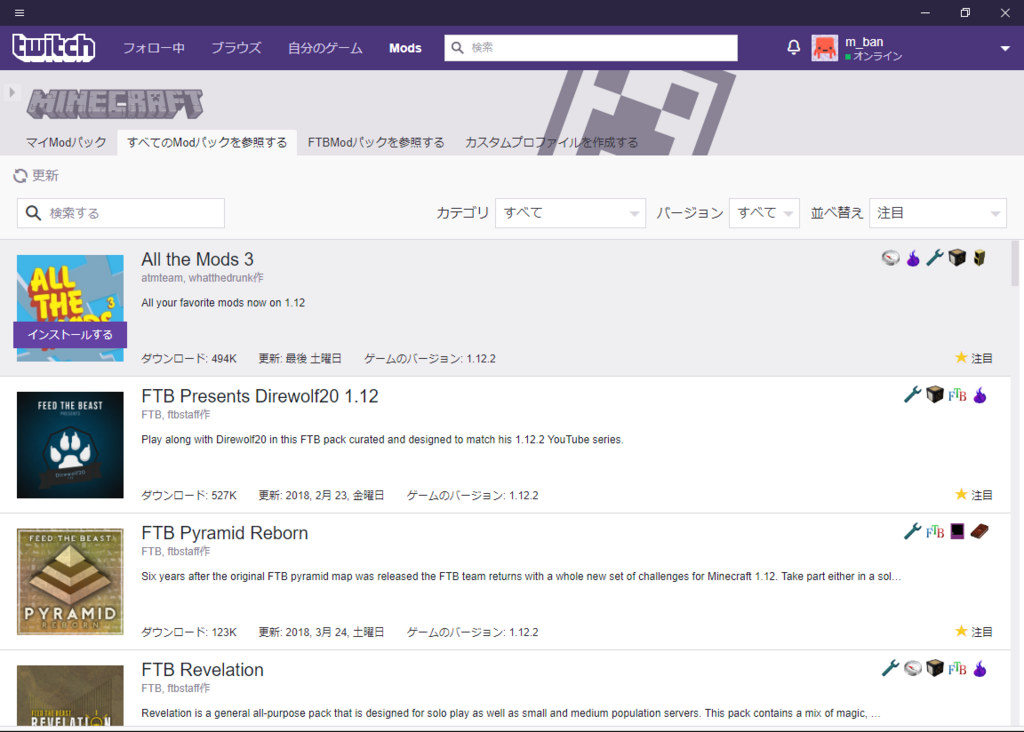Click magnifier icon in modpack search box
The width and height of the screenshot is (1024, 732).
33,213
